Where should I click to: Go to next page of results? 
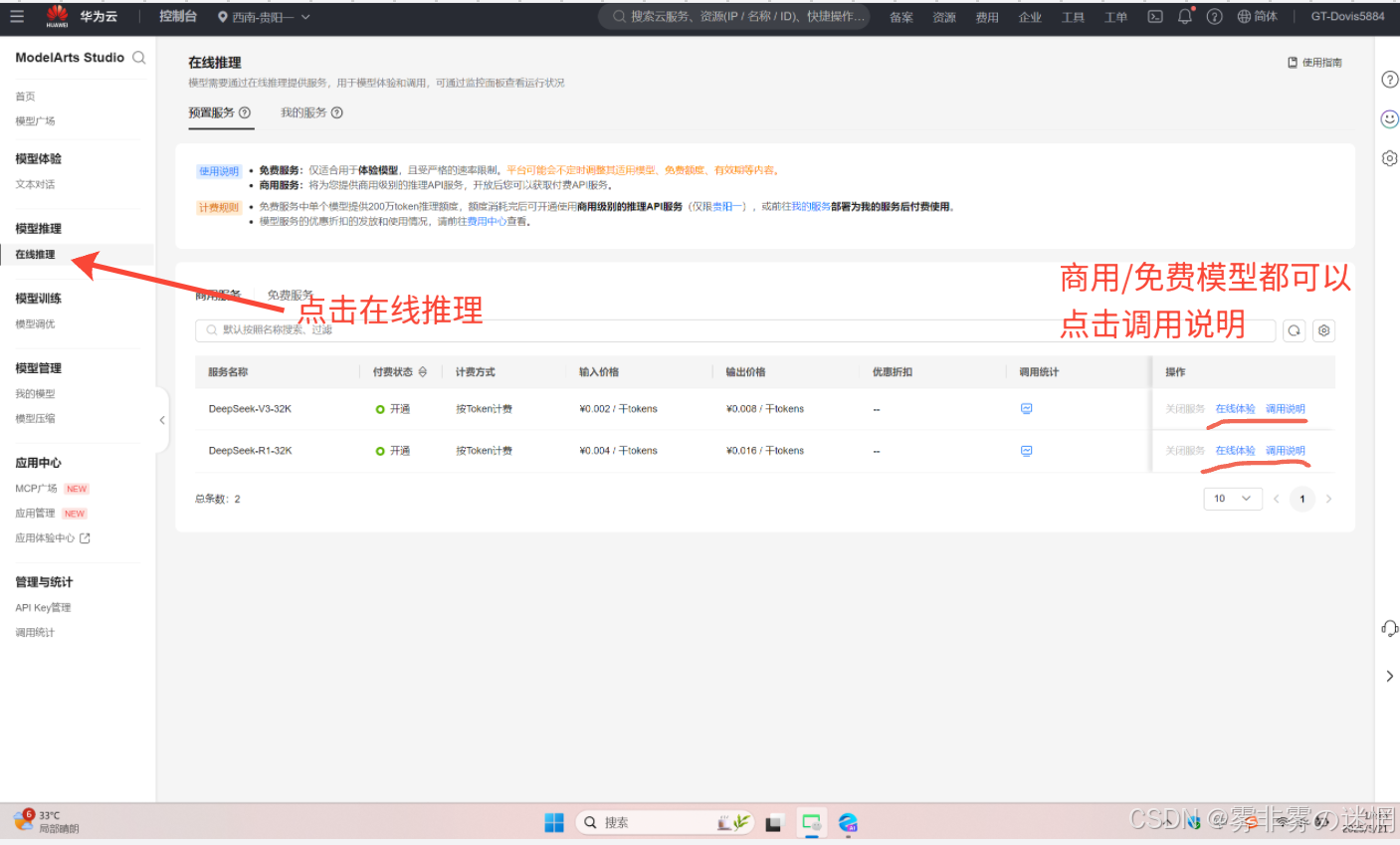pos(1328,499)
